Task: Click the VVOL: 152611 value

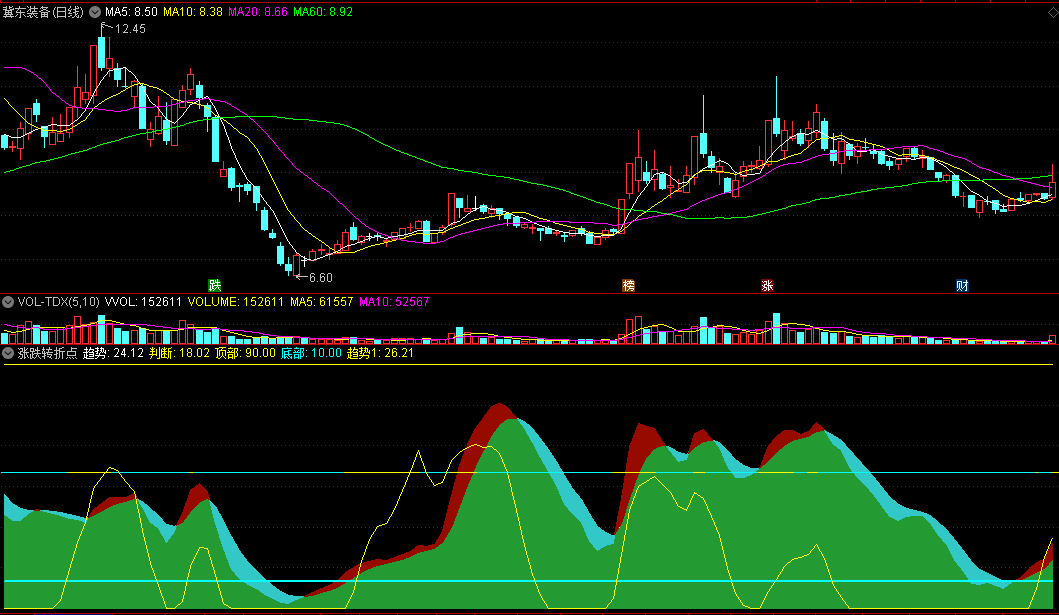Action: (143, 302)
